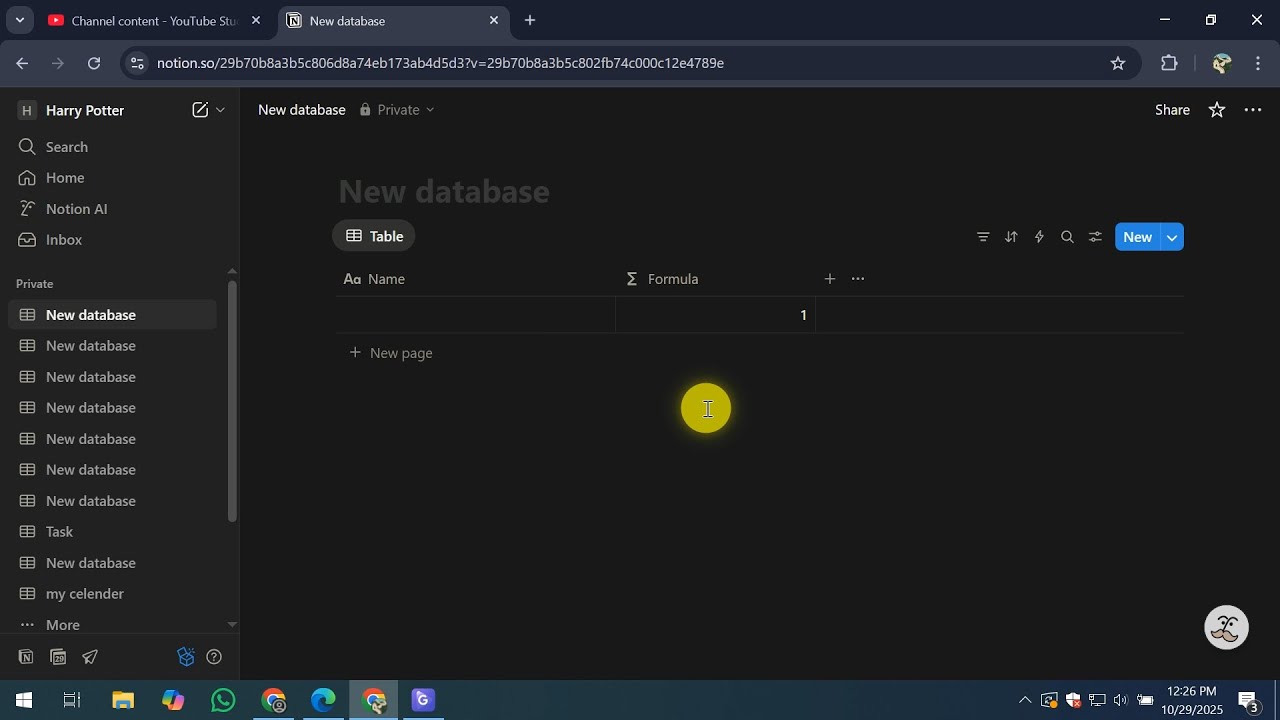Click the sparkle cube icon in sidebar footer
Screen dimensions: 1280x720
tap(186, 657)
